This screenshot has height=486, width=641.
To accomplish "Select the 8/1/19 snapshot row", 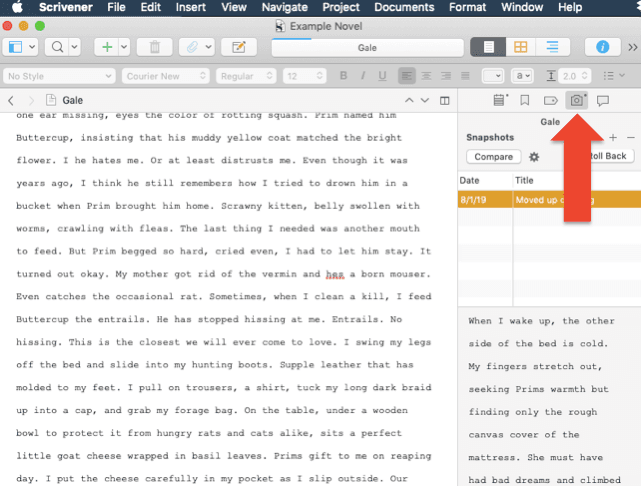I will pyautogui.click(x=549, y=199).
